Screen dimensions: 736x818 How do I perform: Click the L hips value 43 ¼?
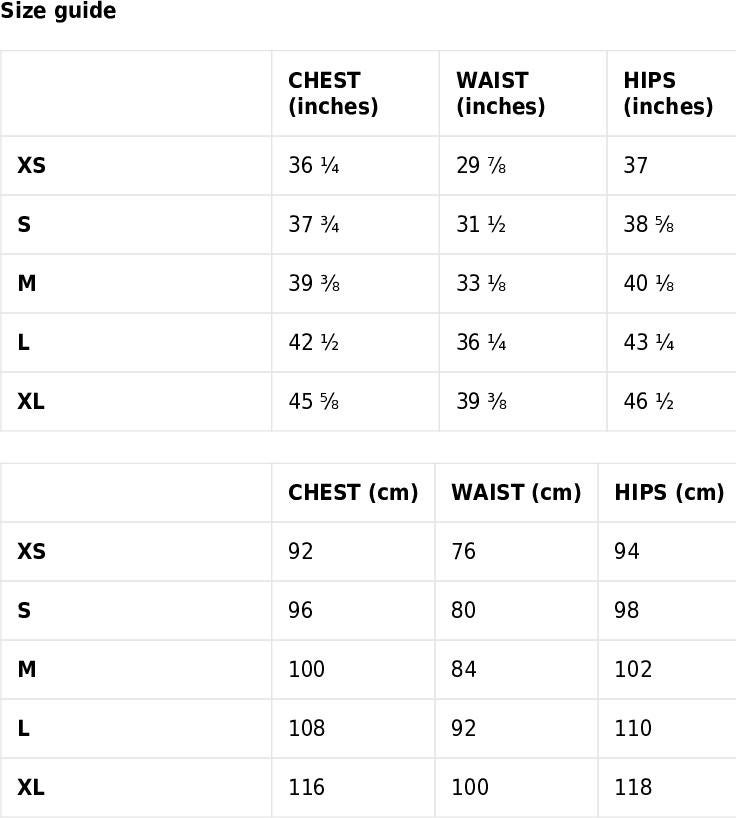tap(648, 342)
